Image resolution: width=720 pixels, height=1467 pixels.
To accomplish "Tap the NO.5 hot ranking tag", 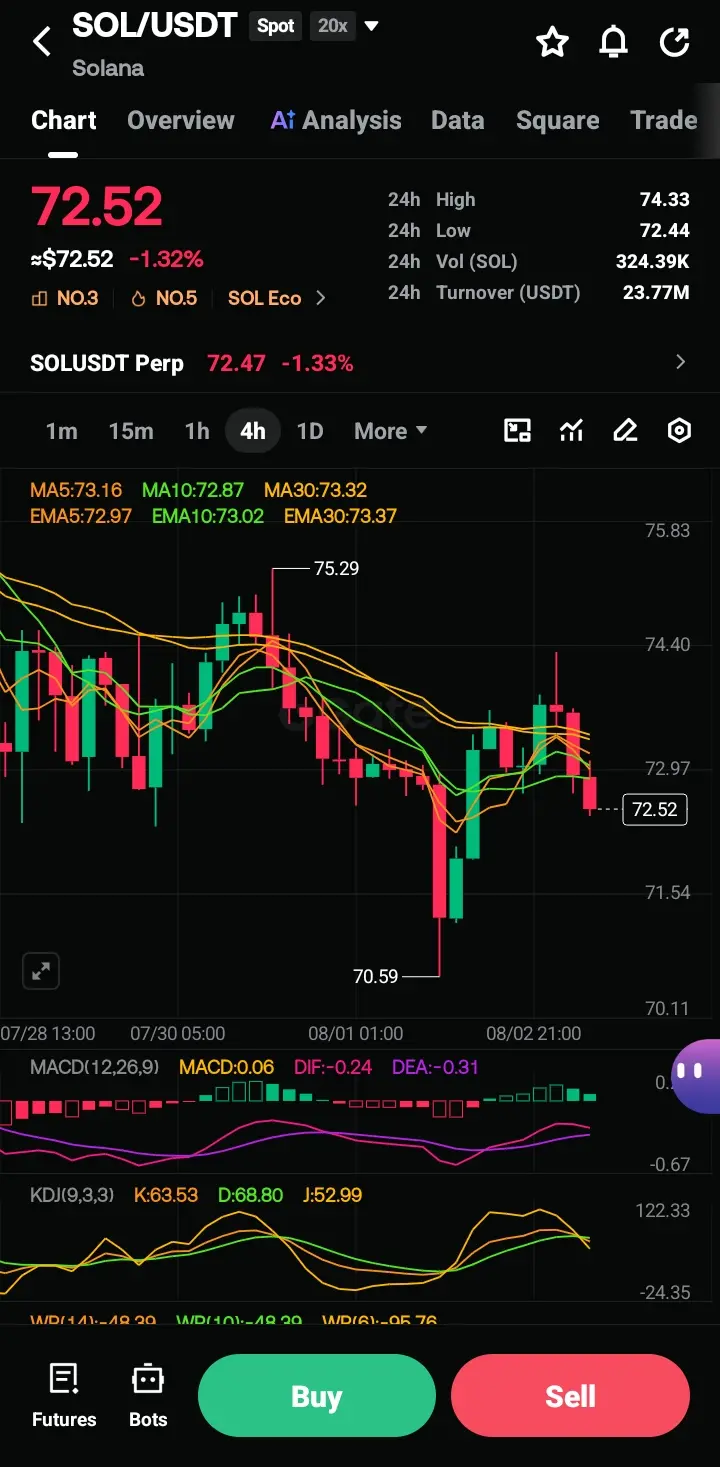I will [164, 298].
